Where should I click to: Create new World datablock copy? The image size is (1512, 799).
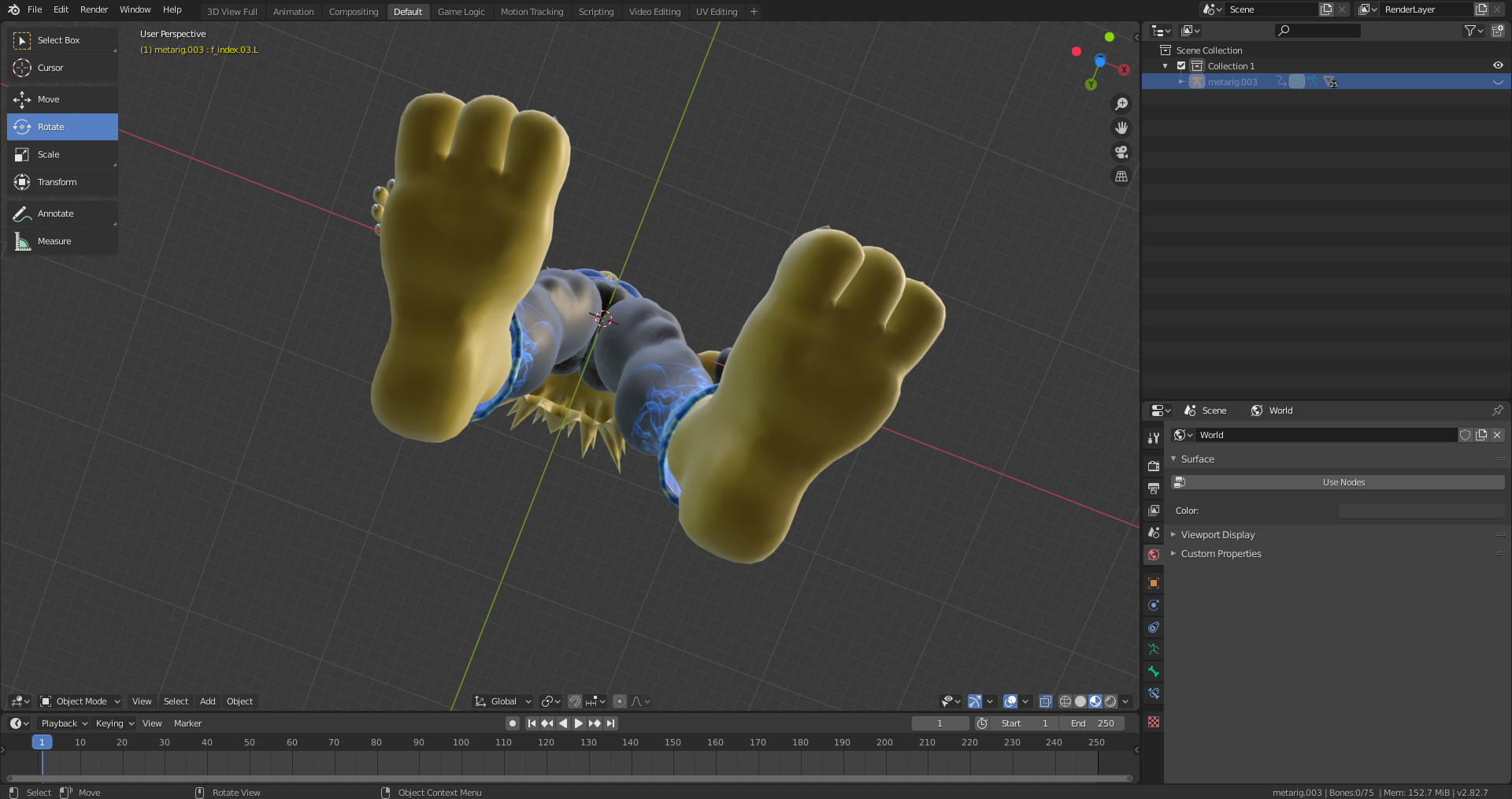(1481, 435)
